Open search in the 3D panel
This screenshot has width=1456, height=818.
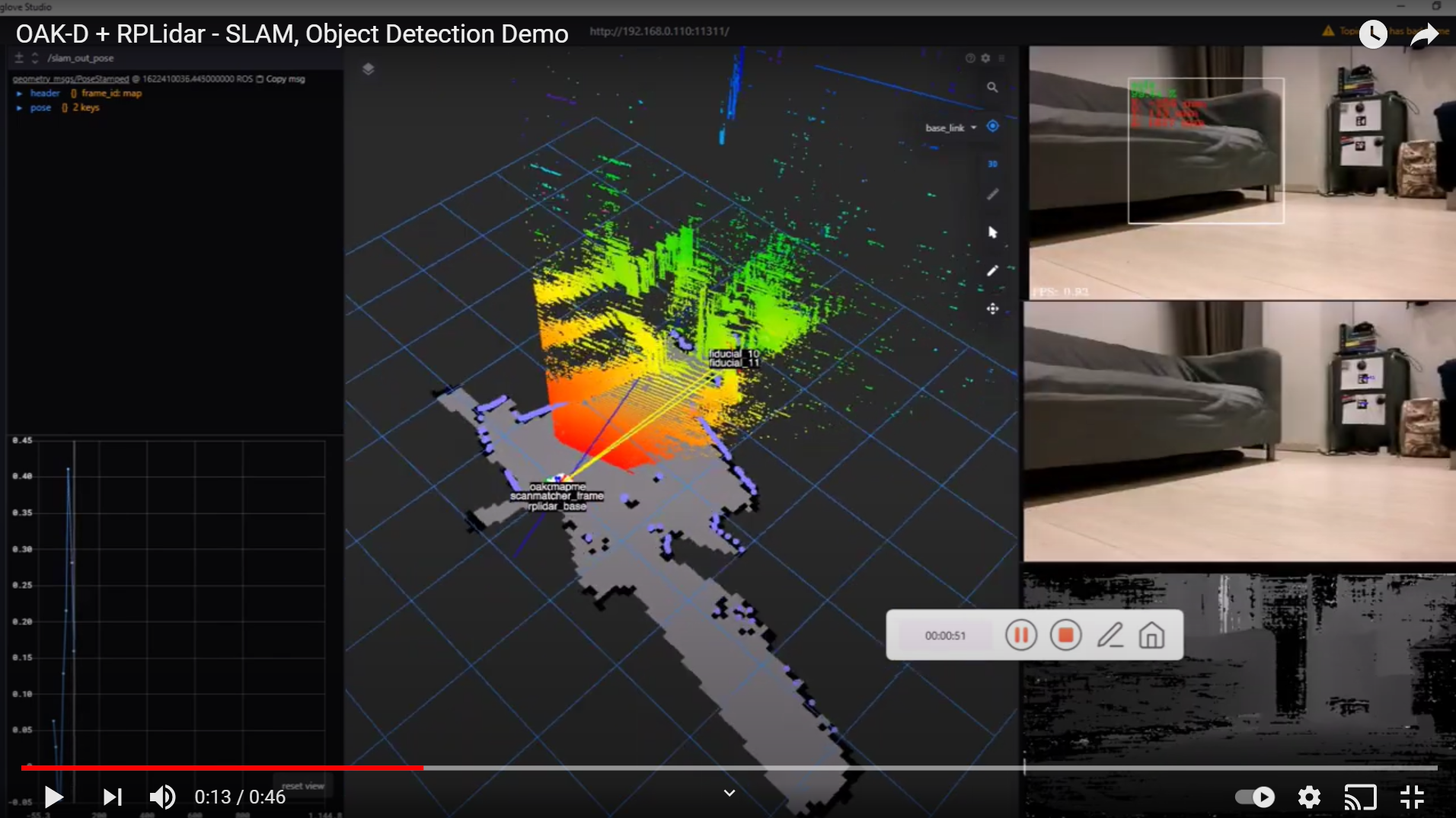pos(992,88)
